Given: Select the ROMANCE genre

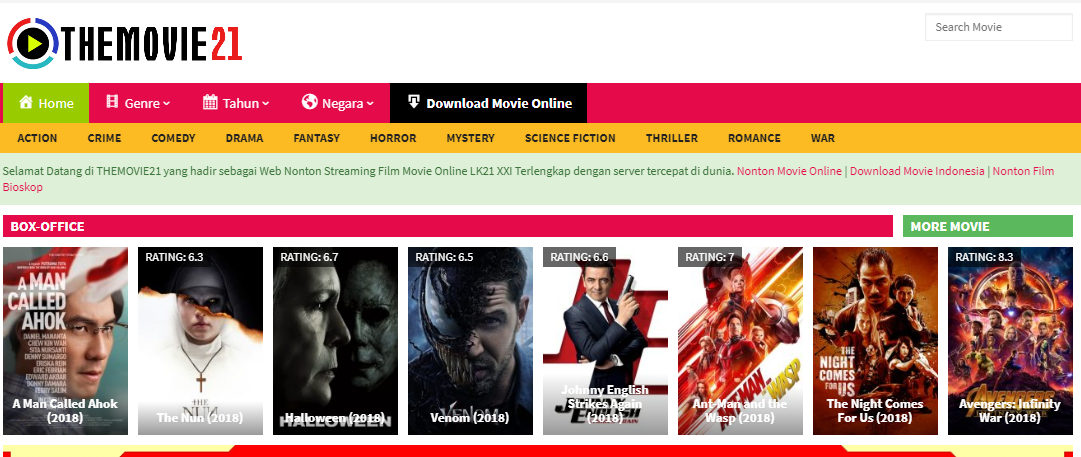Looking at the screenshot, I should 754,138.
